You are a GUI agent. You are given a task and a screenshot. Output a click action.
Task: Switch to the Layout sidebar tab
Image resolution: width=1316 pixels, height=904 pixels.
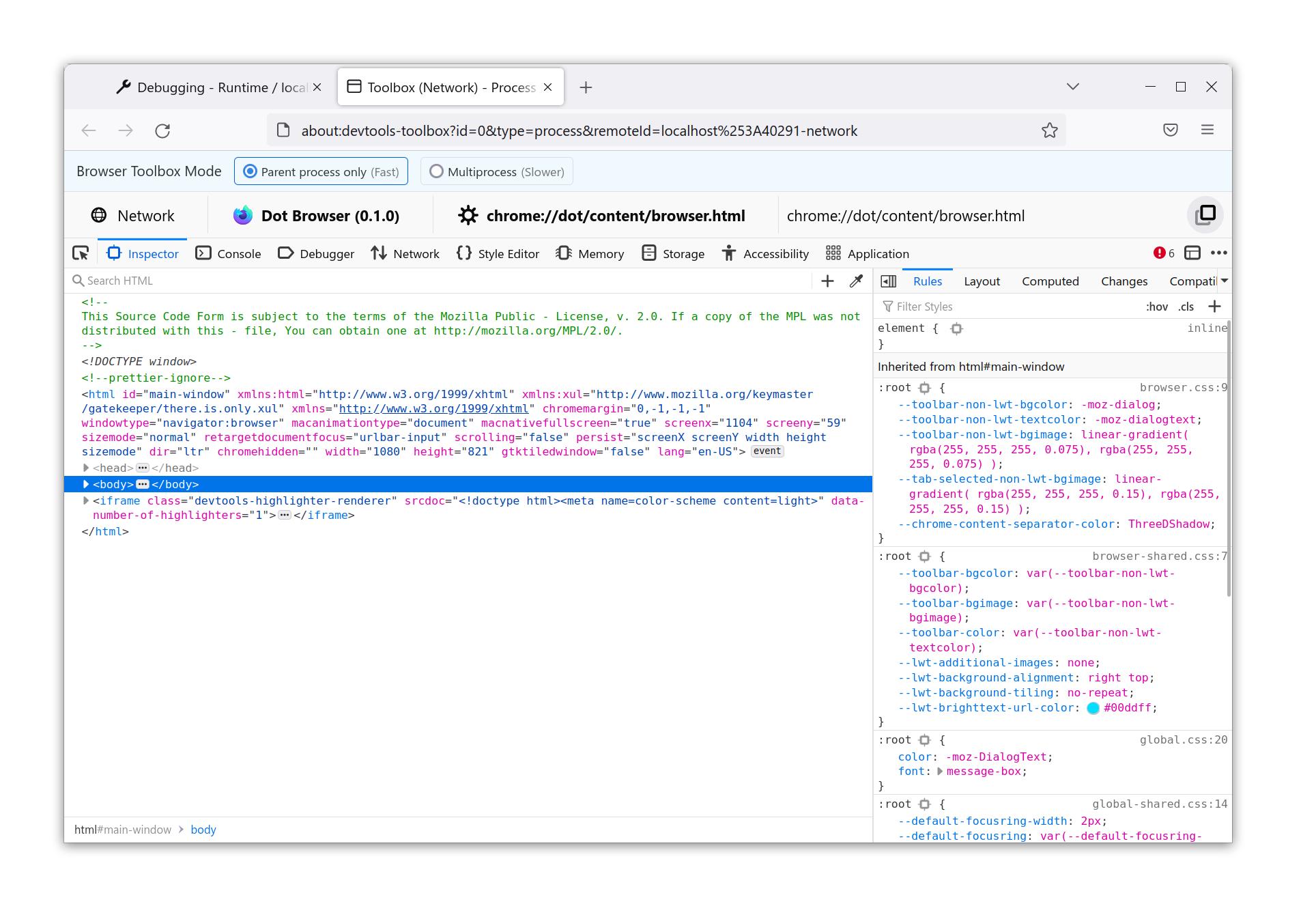pyautogui.click(x=982, y=281)
